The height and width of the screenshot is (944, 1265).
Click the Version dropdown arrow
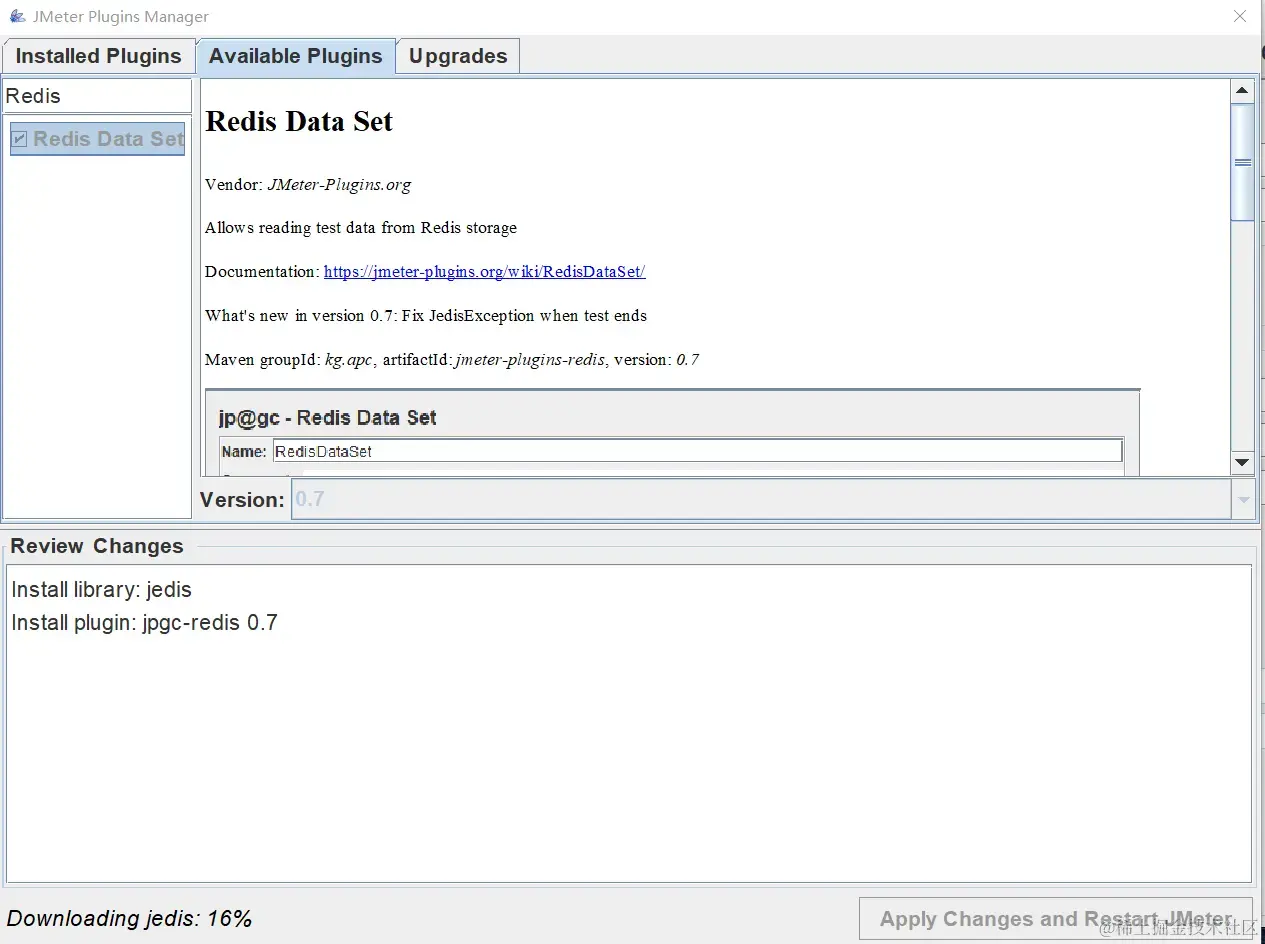(1244, 499)
